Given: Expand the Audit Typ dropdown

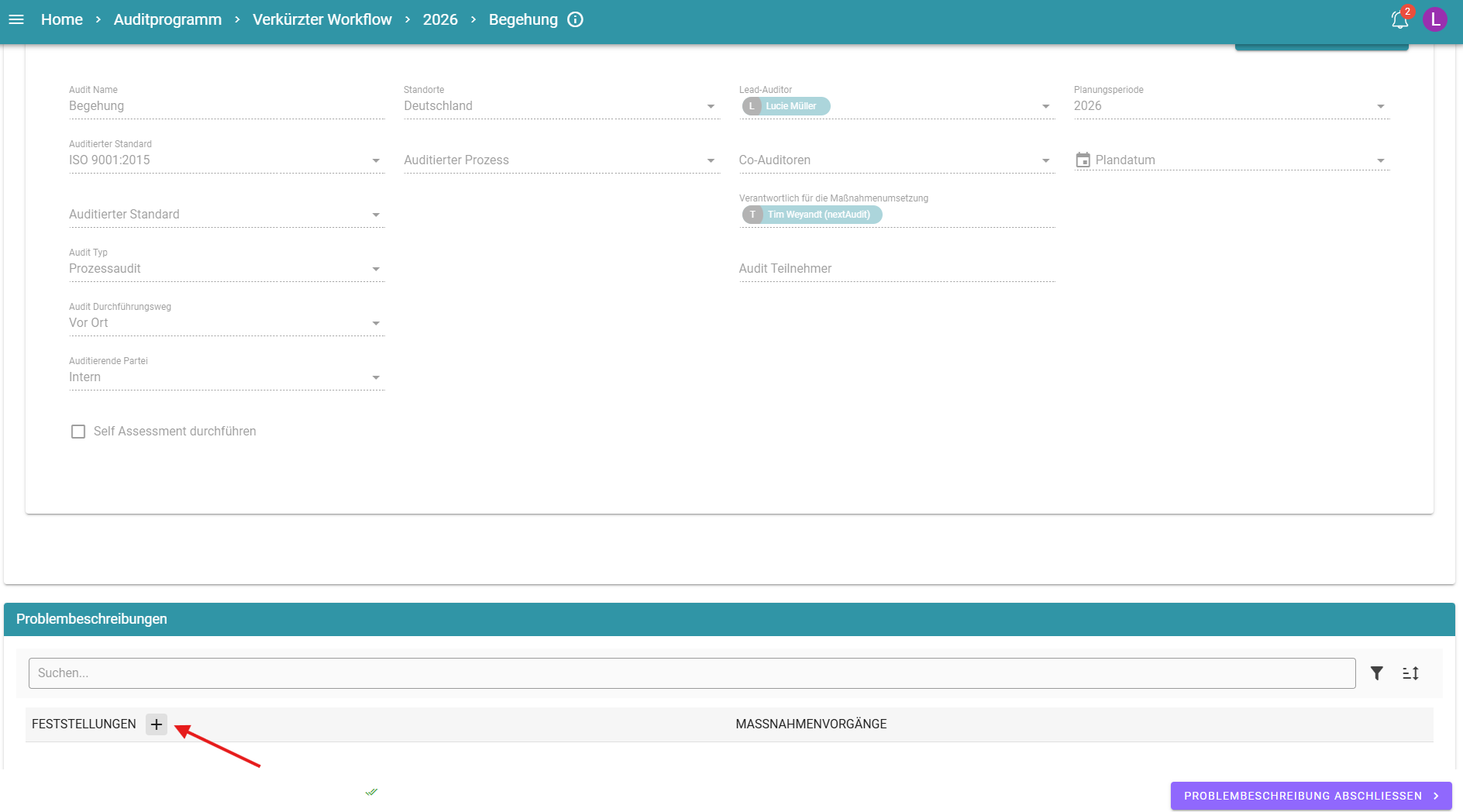Looking at the screenshot, I should tap(376, 269).
